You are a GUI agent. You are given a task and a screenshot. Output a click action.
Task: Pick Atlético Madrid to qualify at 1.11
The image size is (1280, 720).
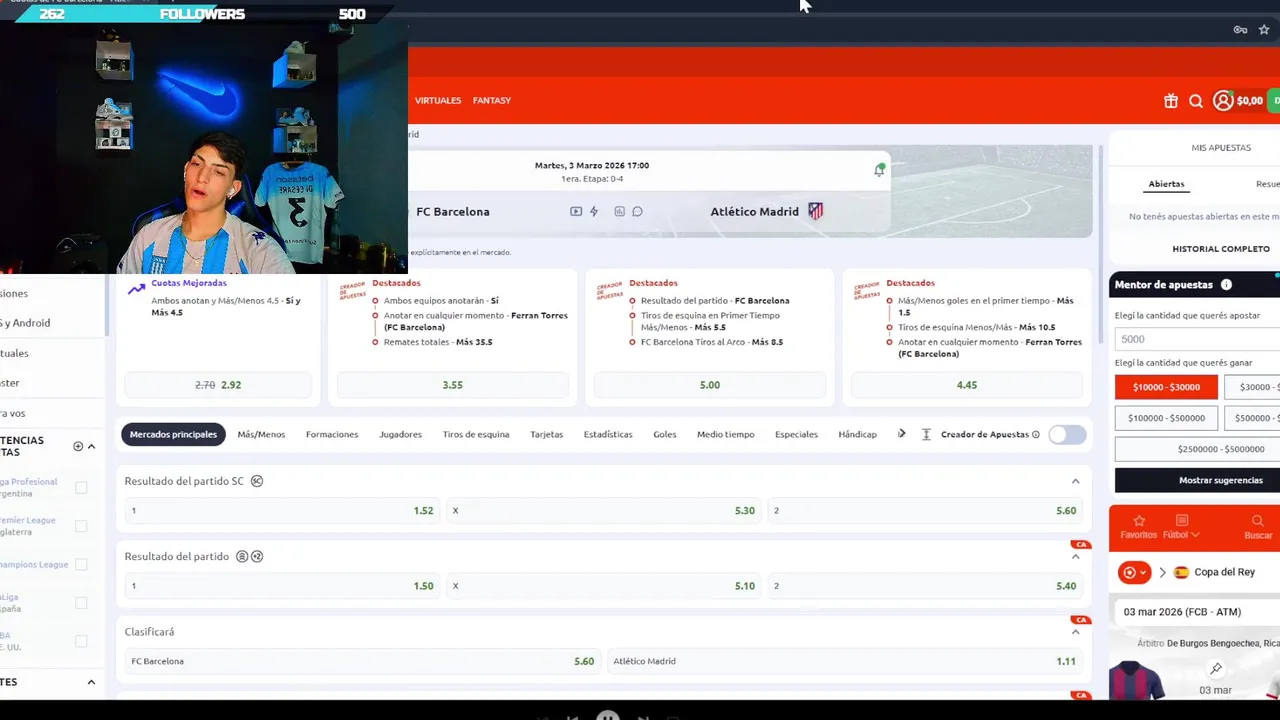pyautogui.click(x=845, y=661)
